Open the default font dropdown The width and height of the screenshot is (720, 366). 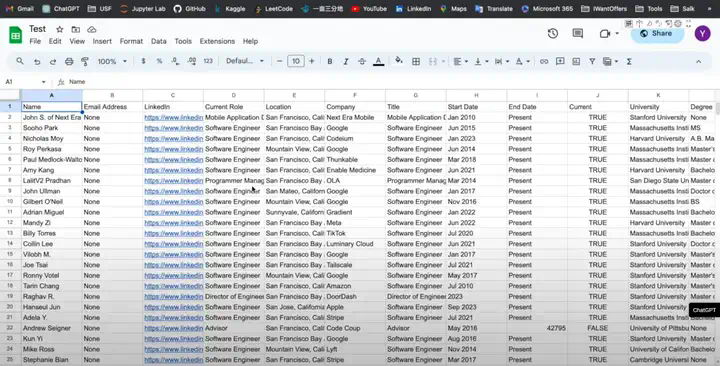(245, 61)
